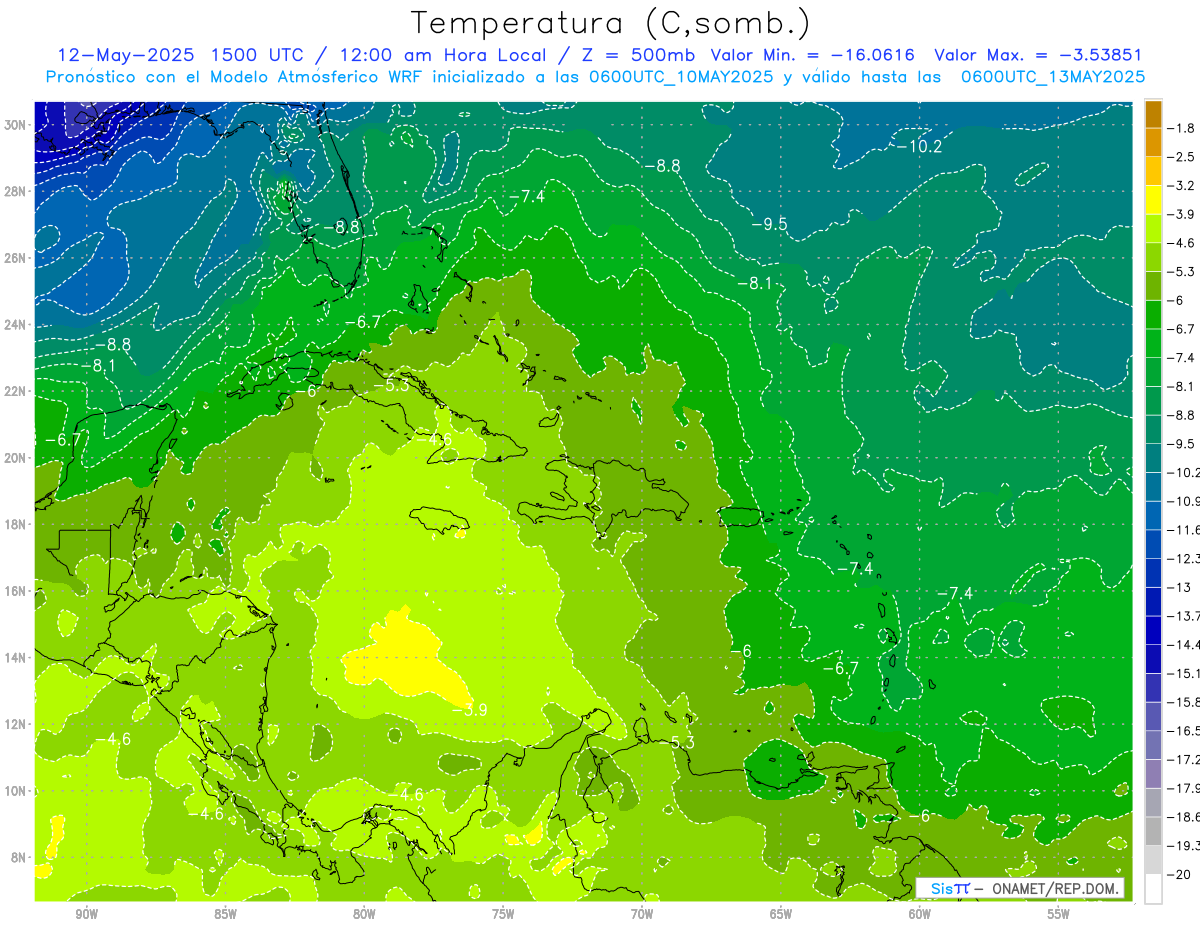Click the 28N latitude axis label
Viewport: 1200px width, 927px height.
pyautogui.click(x=16, y=191)
